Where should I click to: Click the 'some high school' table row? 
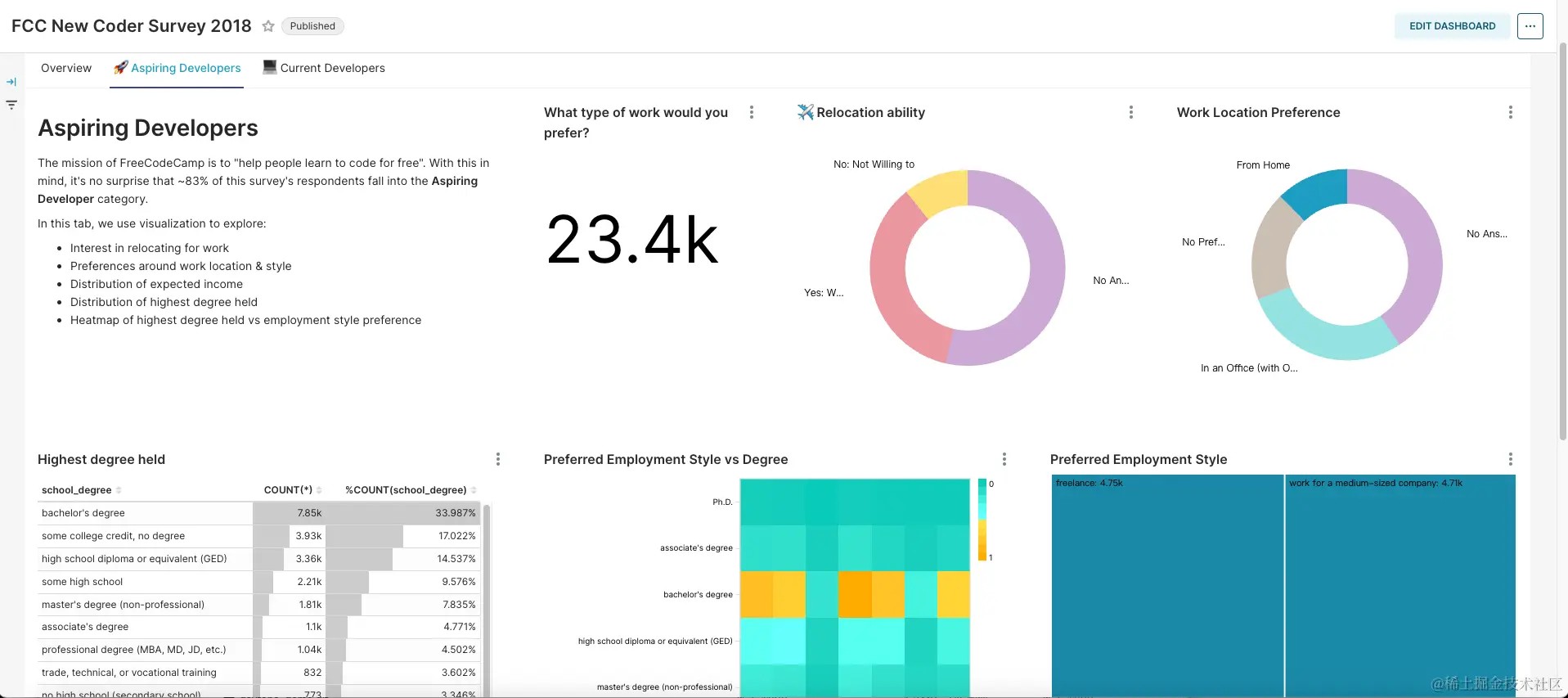pyautogui.click(x=259, y=582)
